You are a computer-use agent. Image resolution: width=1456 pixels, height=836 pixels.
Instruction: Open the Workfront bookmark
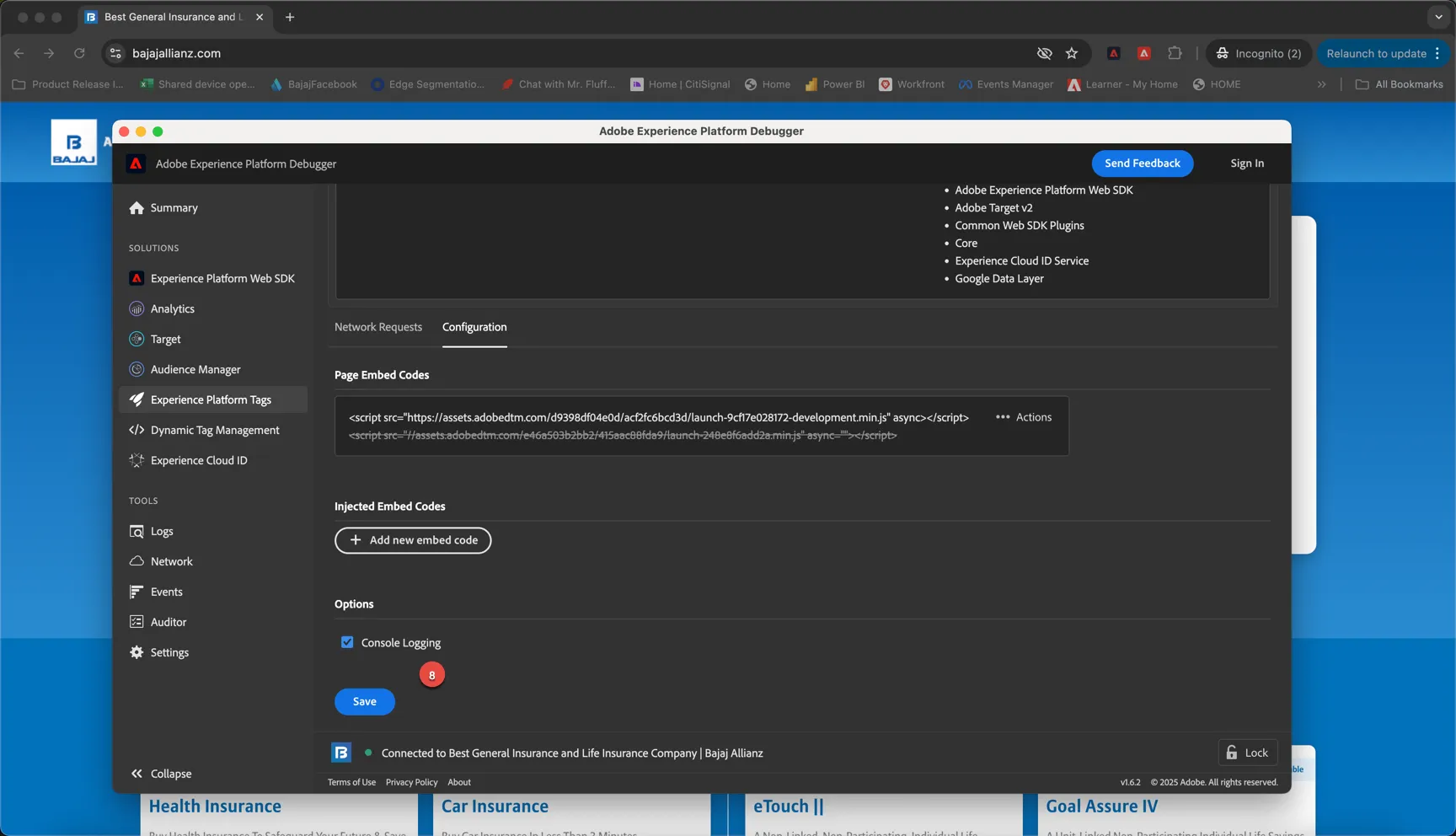(912, 84)
